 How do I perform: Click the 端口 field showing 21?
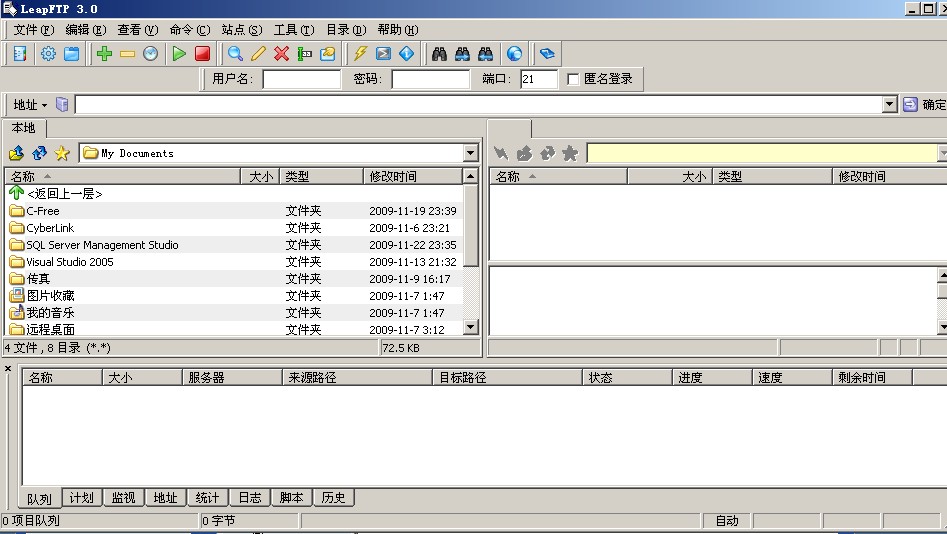point(539,79)
